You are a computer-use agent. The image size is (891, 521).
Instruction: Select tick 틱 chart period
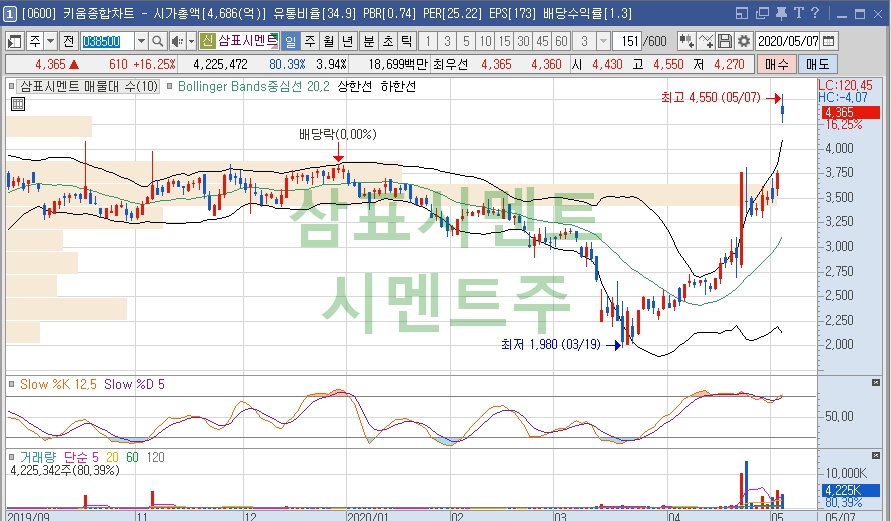(406, 41)
